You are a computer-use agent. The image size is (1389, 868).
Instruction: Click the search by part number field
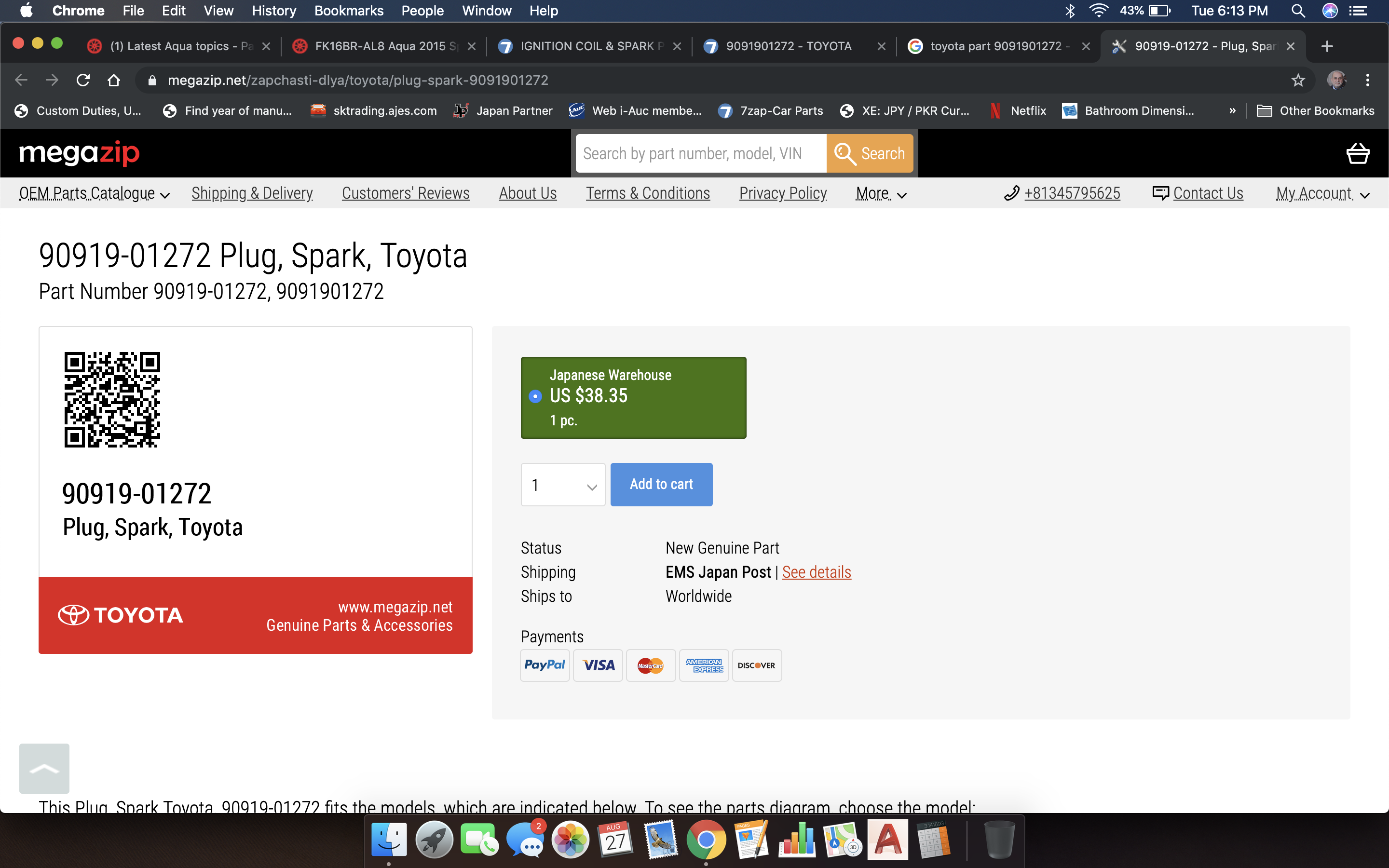pyautogui.click(x=701, y=153)
